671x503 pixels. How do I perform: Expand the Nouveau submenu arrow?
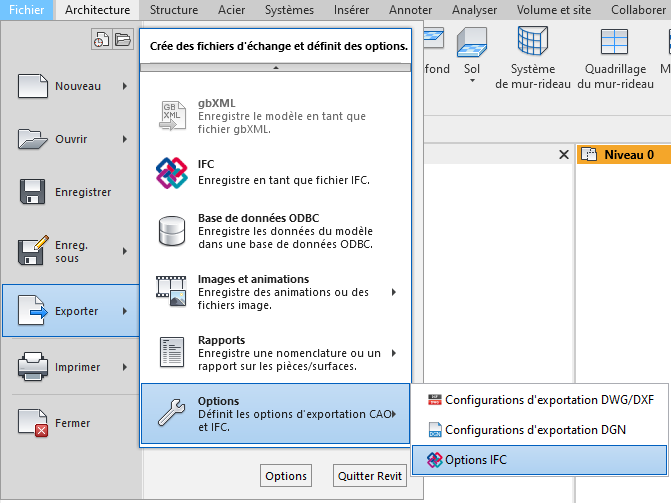pos(125,86)
